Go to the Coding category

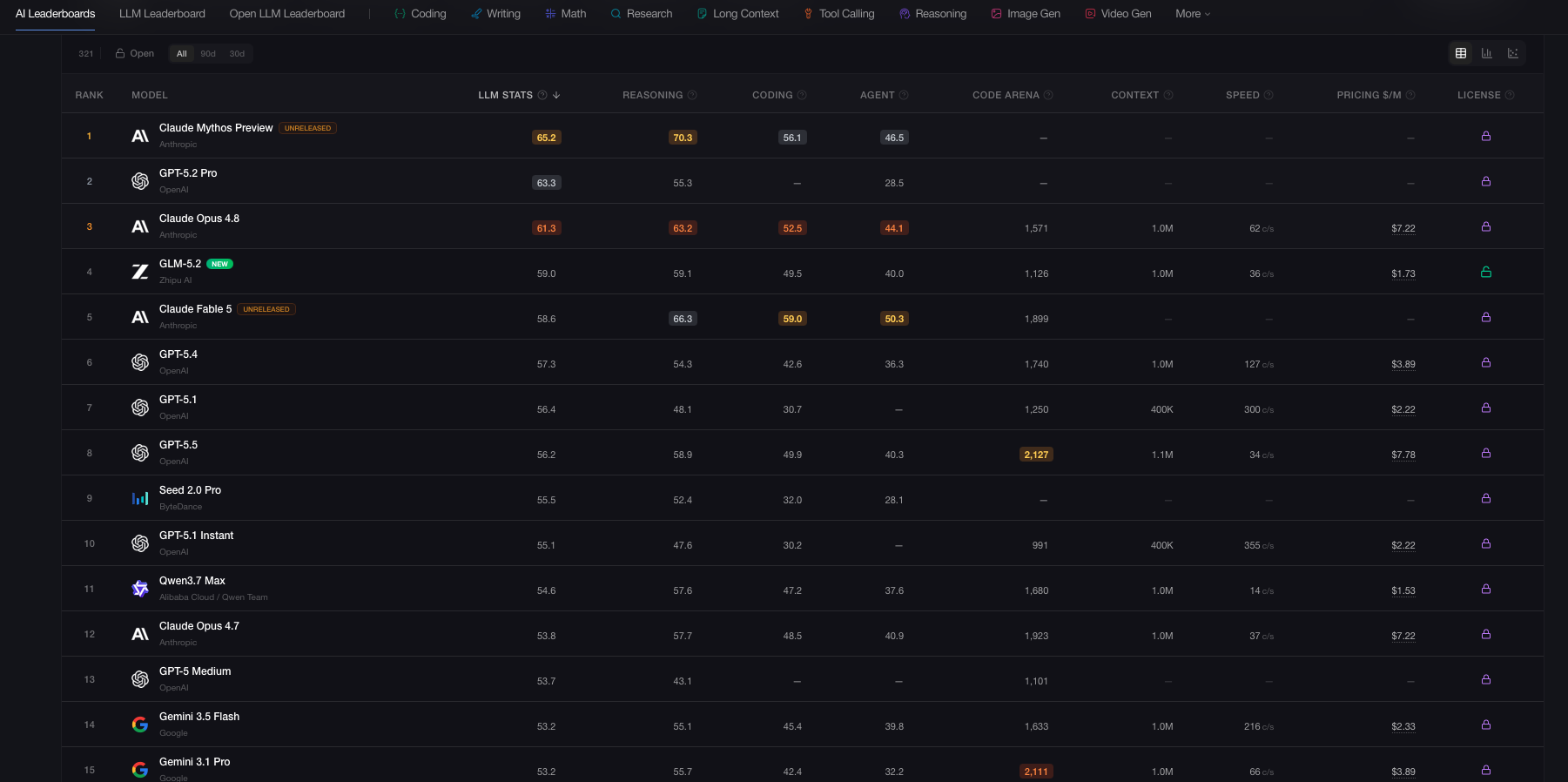click(421, 14)
